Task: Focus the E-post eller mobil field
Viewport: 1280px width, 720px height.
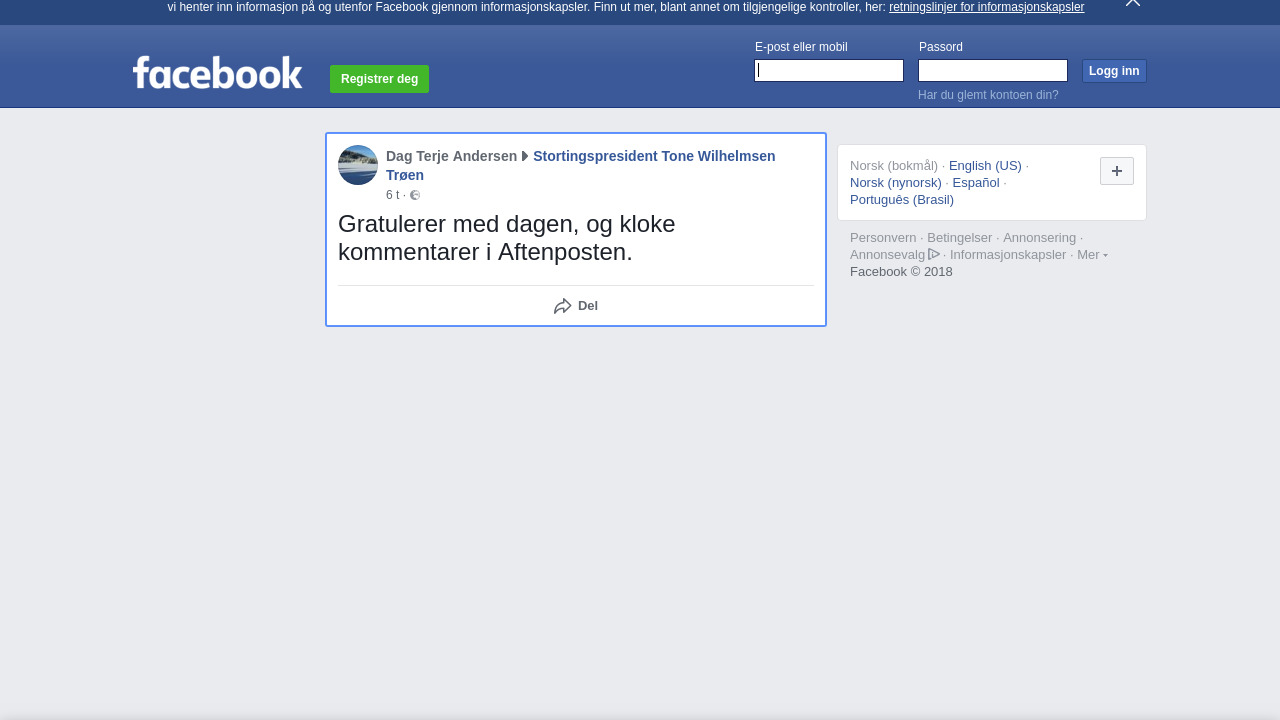Action: 829,70
